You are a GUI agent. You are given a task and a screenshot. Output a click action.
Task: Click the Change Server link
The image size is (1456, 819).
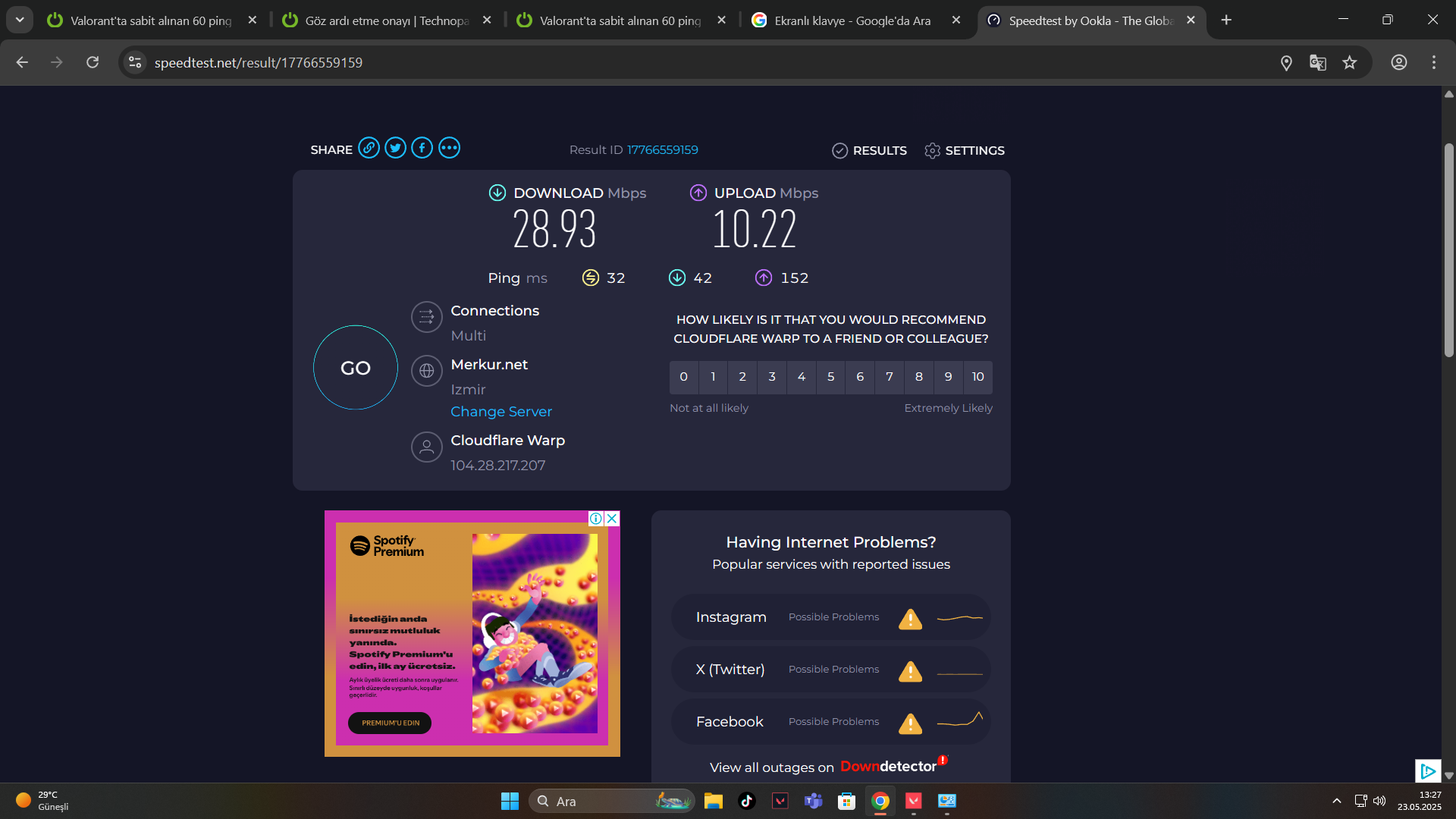(501, 412)
